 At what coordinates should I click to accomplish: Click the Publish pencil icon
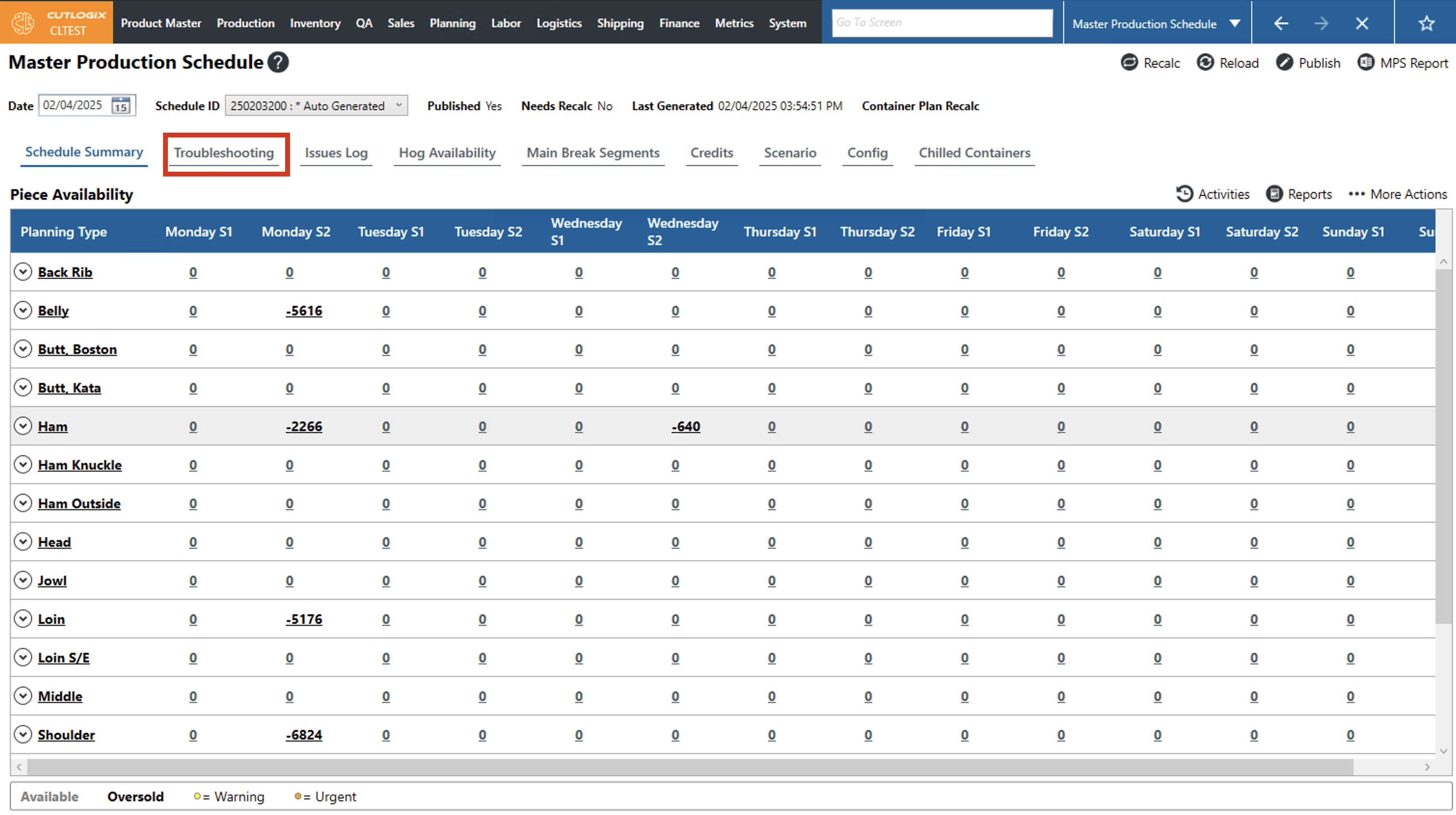point(1284,63)
